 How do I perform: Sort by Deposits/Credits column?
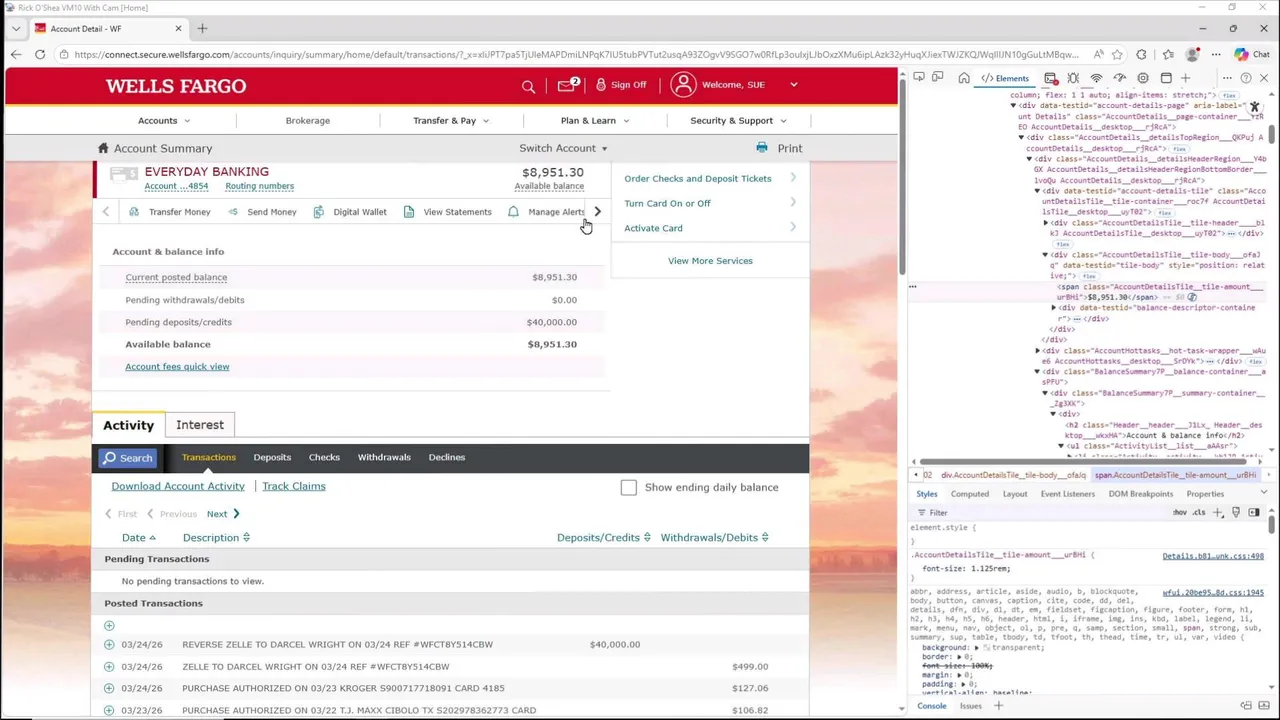604,537
